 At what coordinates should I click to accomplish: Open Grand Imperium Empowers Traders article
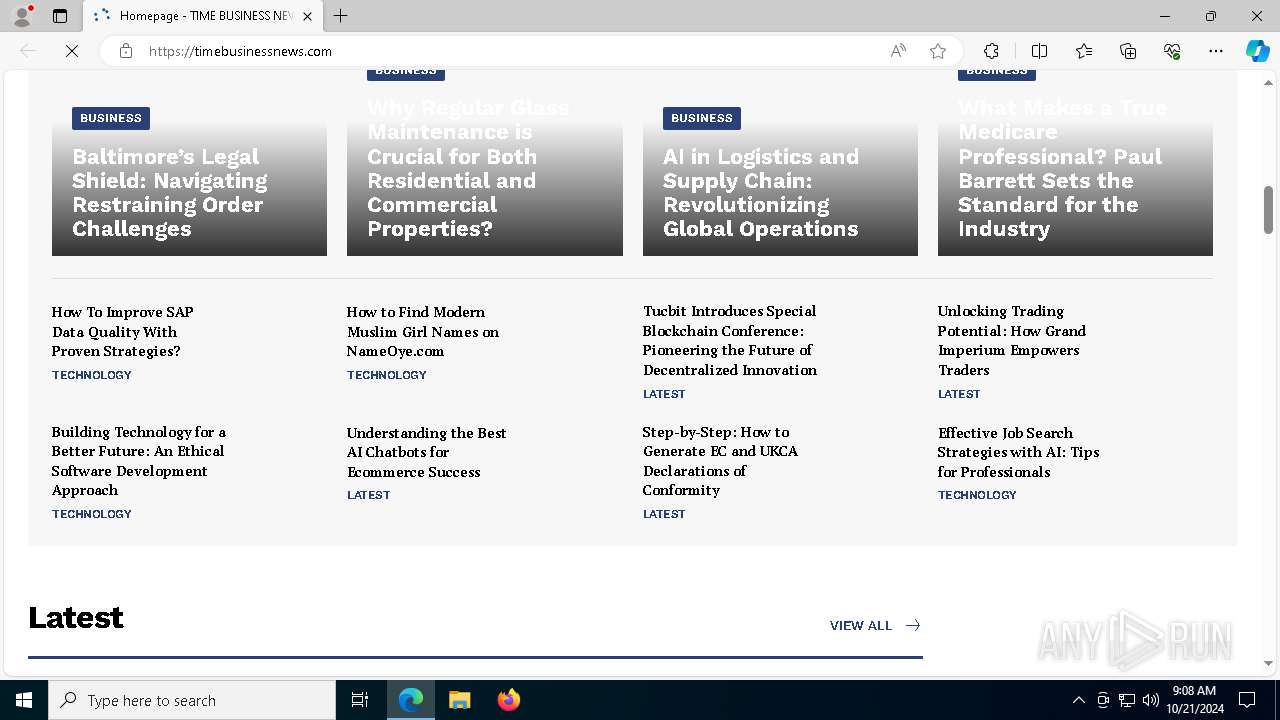pos(1011,340)
